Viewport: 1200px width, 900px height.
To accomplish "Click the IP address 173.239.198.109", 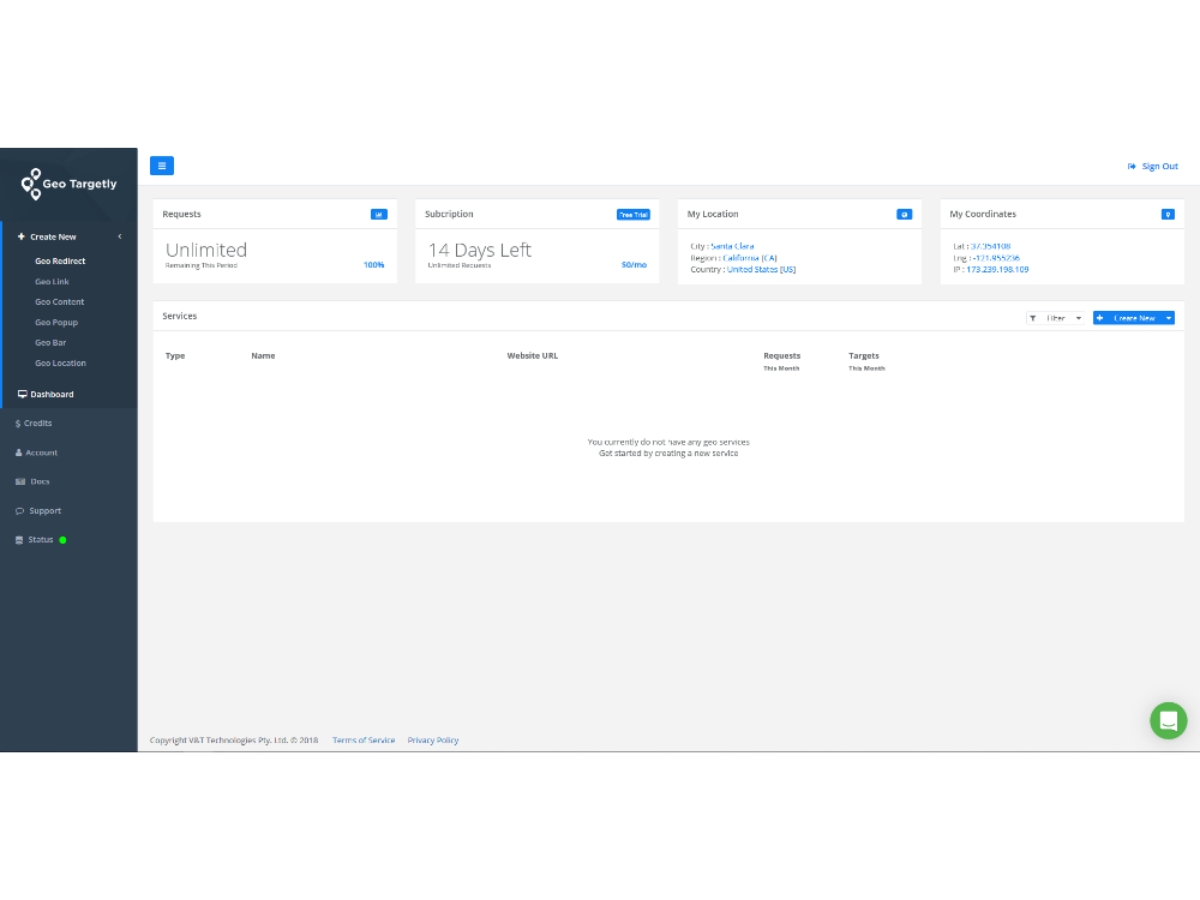I will pos(997,270).
